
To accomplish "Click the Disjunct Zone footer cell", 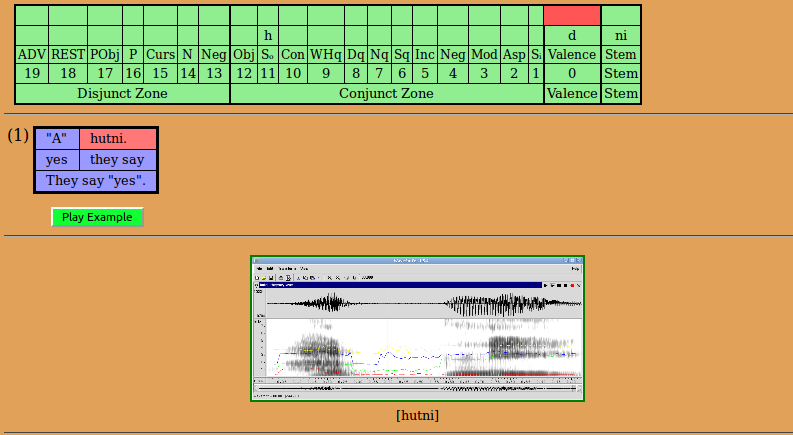I will click(122, 93).
